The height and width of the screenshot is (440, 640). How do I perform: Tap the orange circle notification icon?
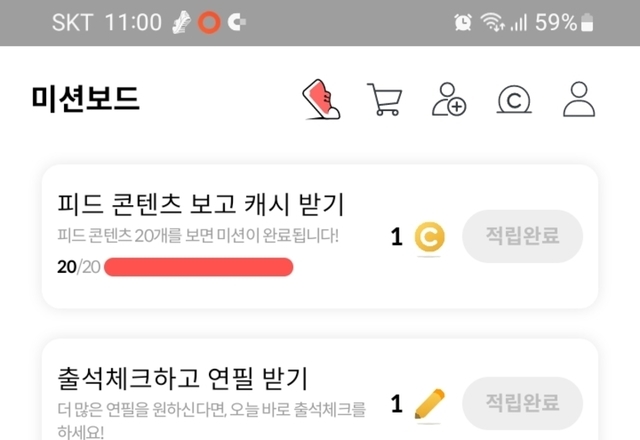pyautogui.click(x=209, y=22)
